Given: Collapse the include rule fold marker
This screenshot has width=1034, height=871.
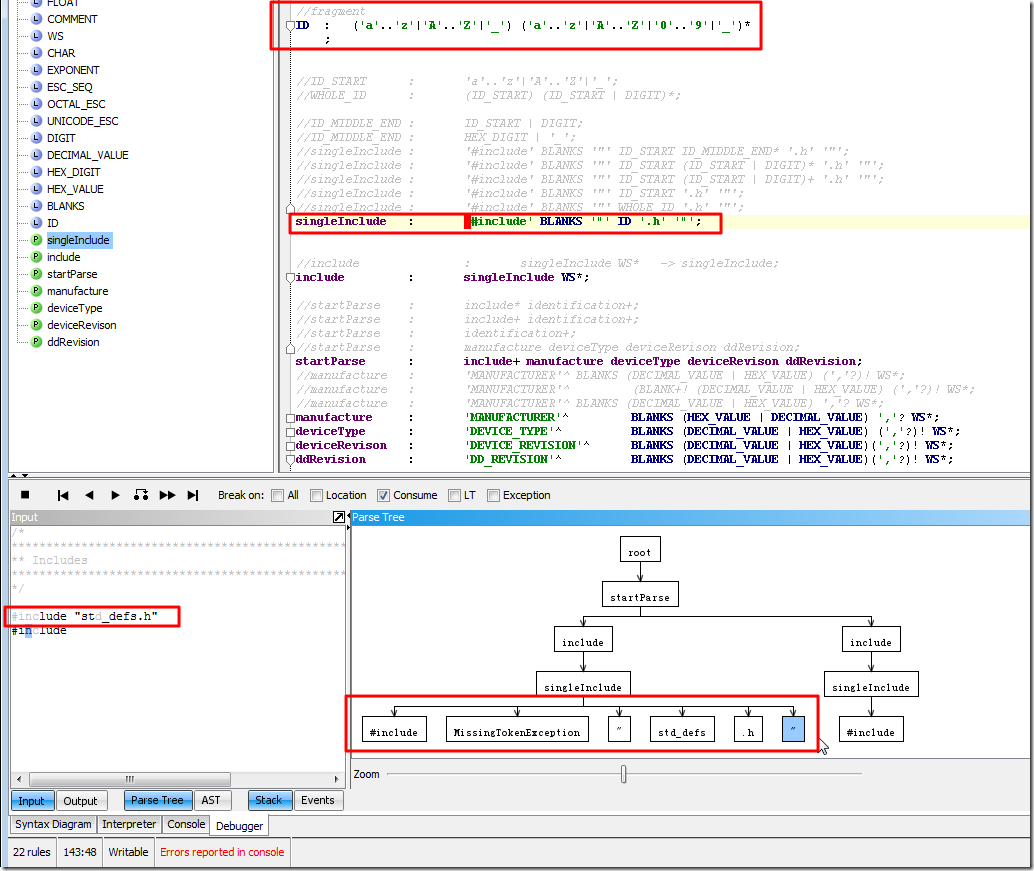Looking at the screenshot, I should coord(290,278).
